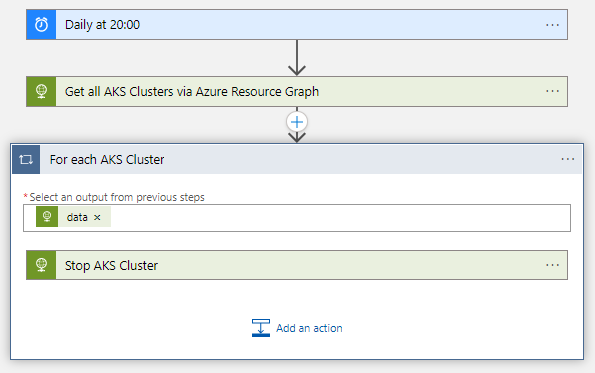Click the Add an action icon
Screen dimensions: 595x373
[261, 328]
